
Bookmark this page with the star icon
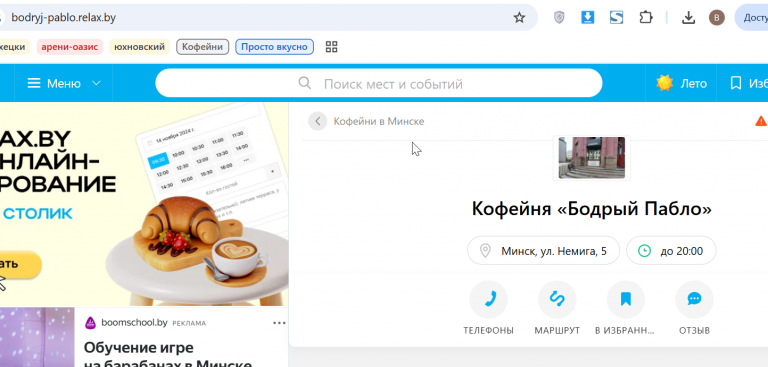pyautogui.click(x=519, y=18)
